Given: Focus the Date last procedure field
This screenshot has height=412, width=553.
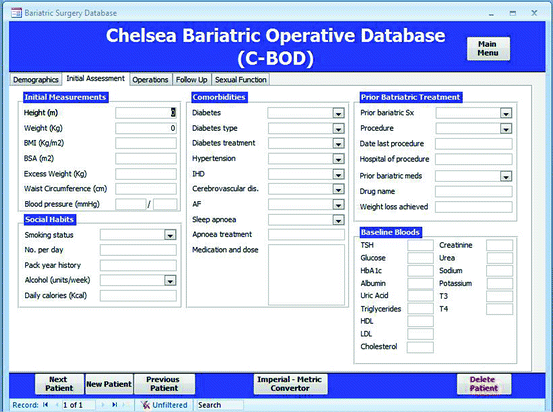Looking at the screenshot, I should click(x=474, y=144).
